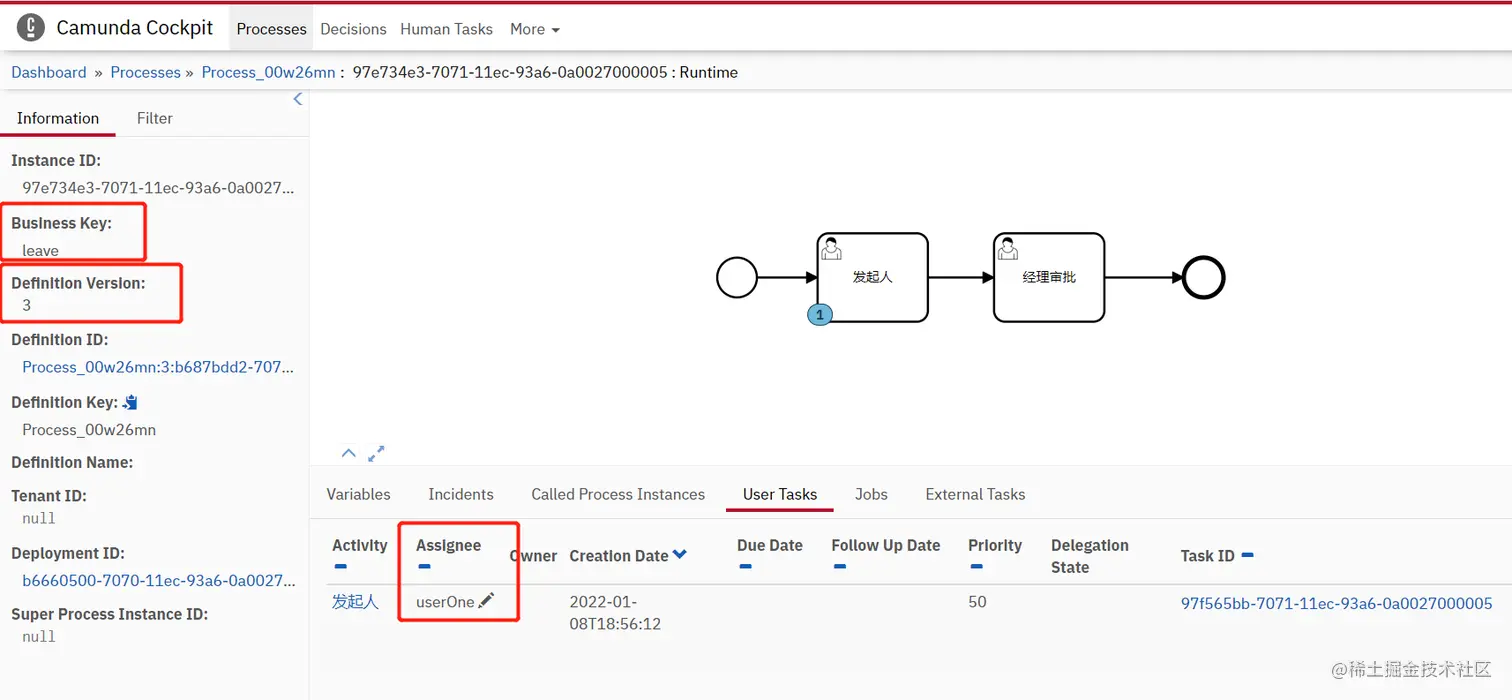
Task: Open the Variables tab
Action: click(358, 494)
